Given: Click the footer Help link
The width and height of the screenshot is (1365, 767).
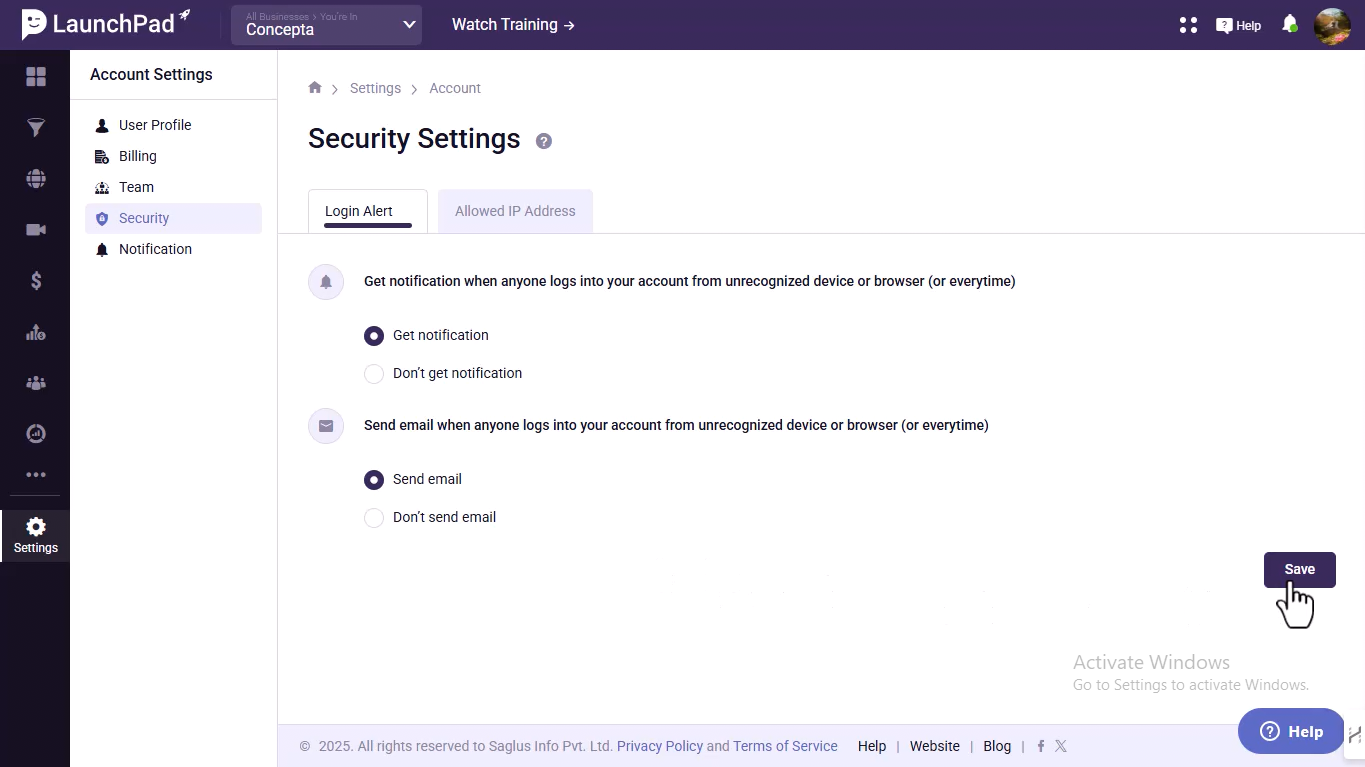Looking at the screenshot, I should point(872,746).
